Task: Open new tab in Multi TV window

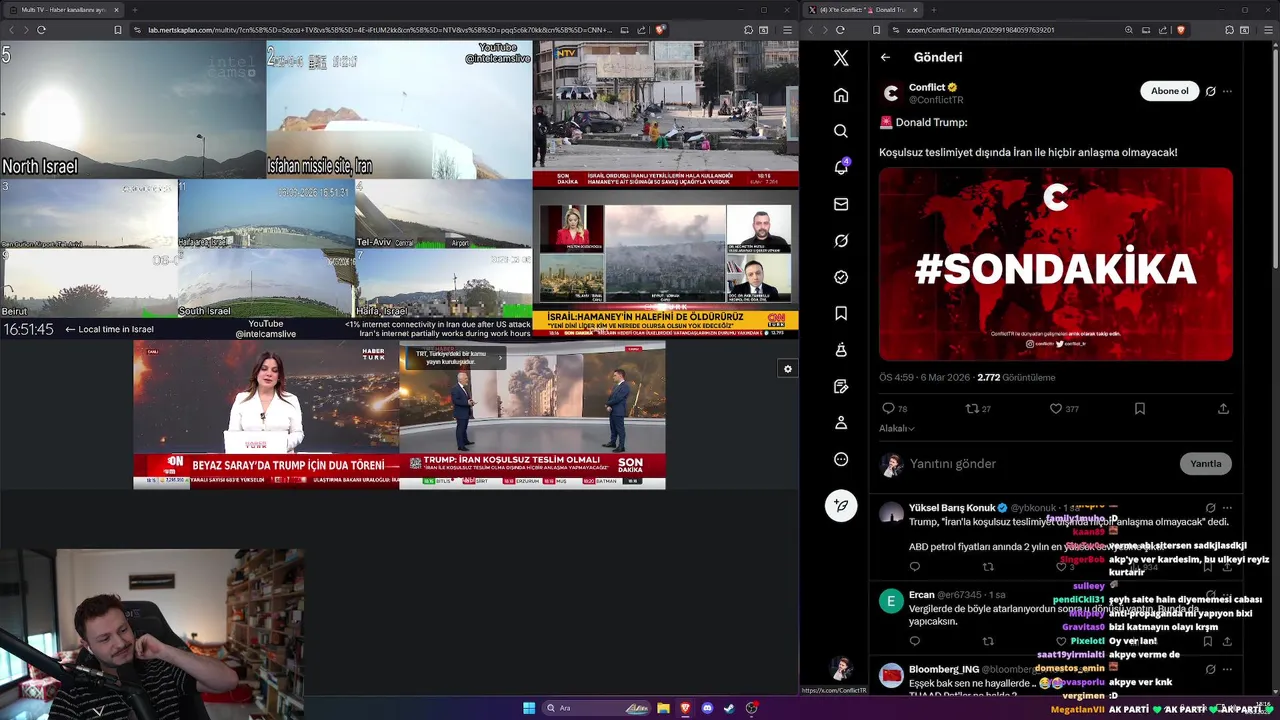Action: [135, 10]
